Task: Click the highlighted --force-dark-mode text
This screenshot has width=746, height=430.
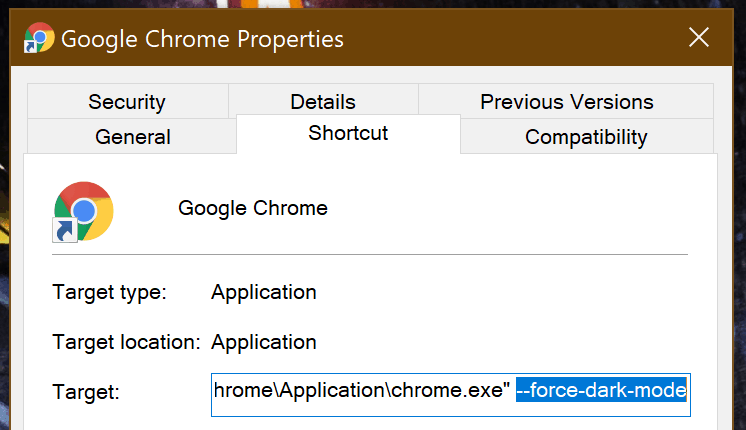Action: coord(601,390)
